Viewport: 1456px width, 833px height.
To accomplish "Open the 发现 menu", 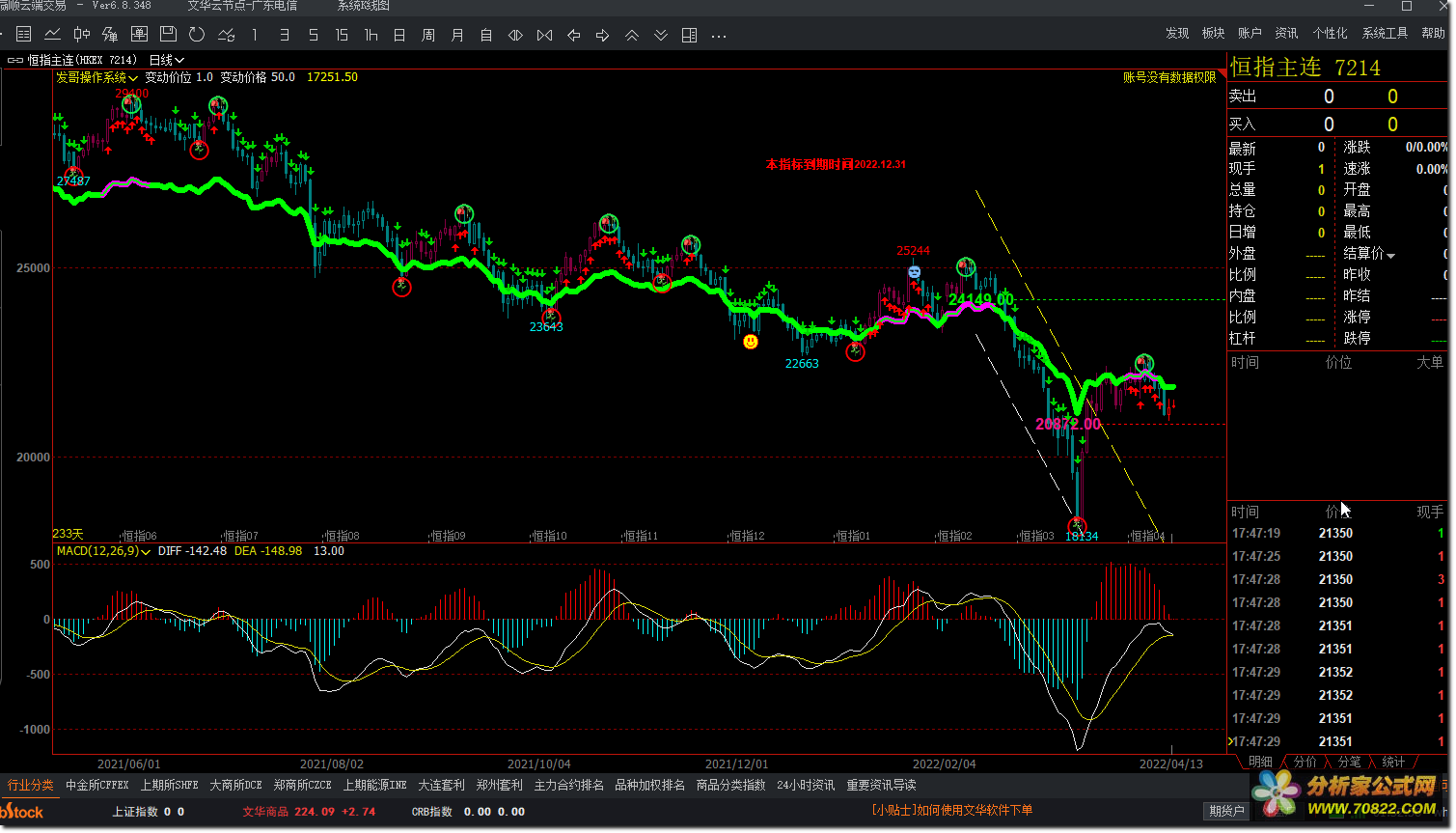I will [1177, 33].
